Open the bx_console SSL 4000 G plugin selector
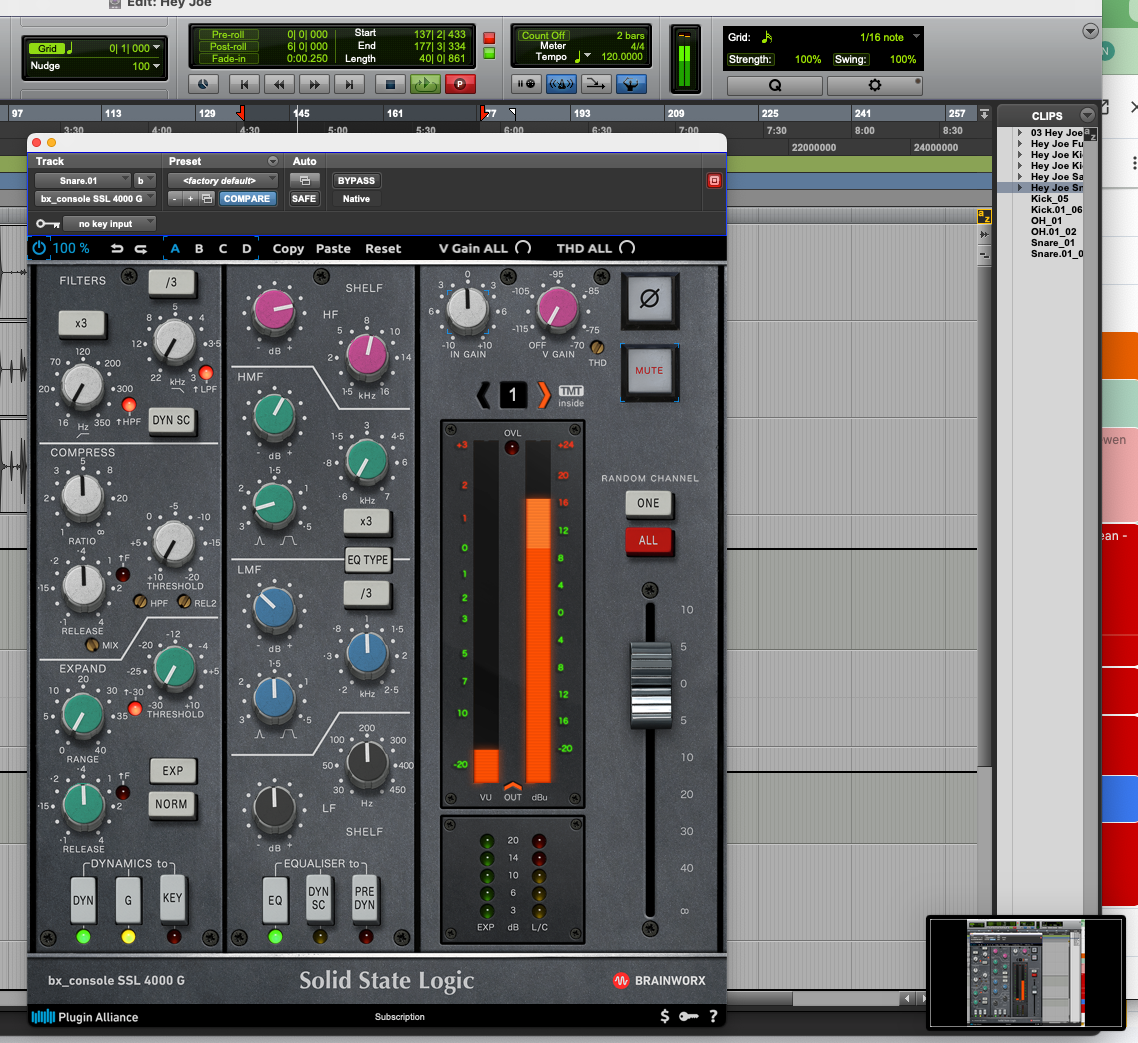This screenshot has height=1043, width=1138. pyautogui.click(x=96, y=198)
